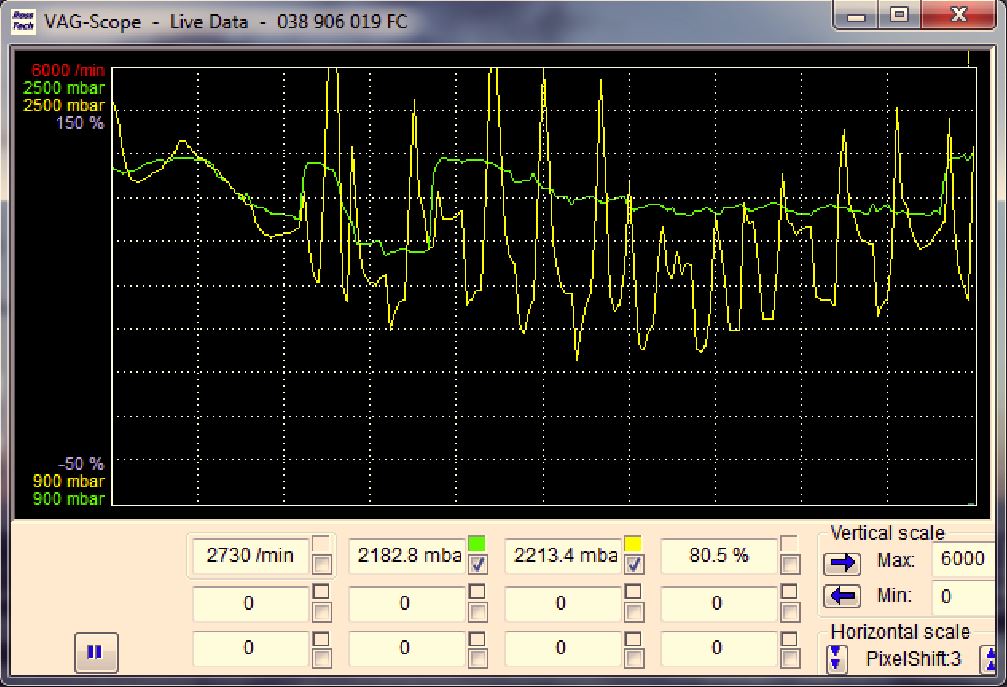Click the "Max:" label

(x=895, y=561)
